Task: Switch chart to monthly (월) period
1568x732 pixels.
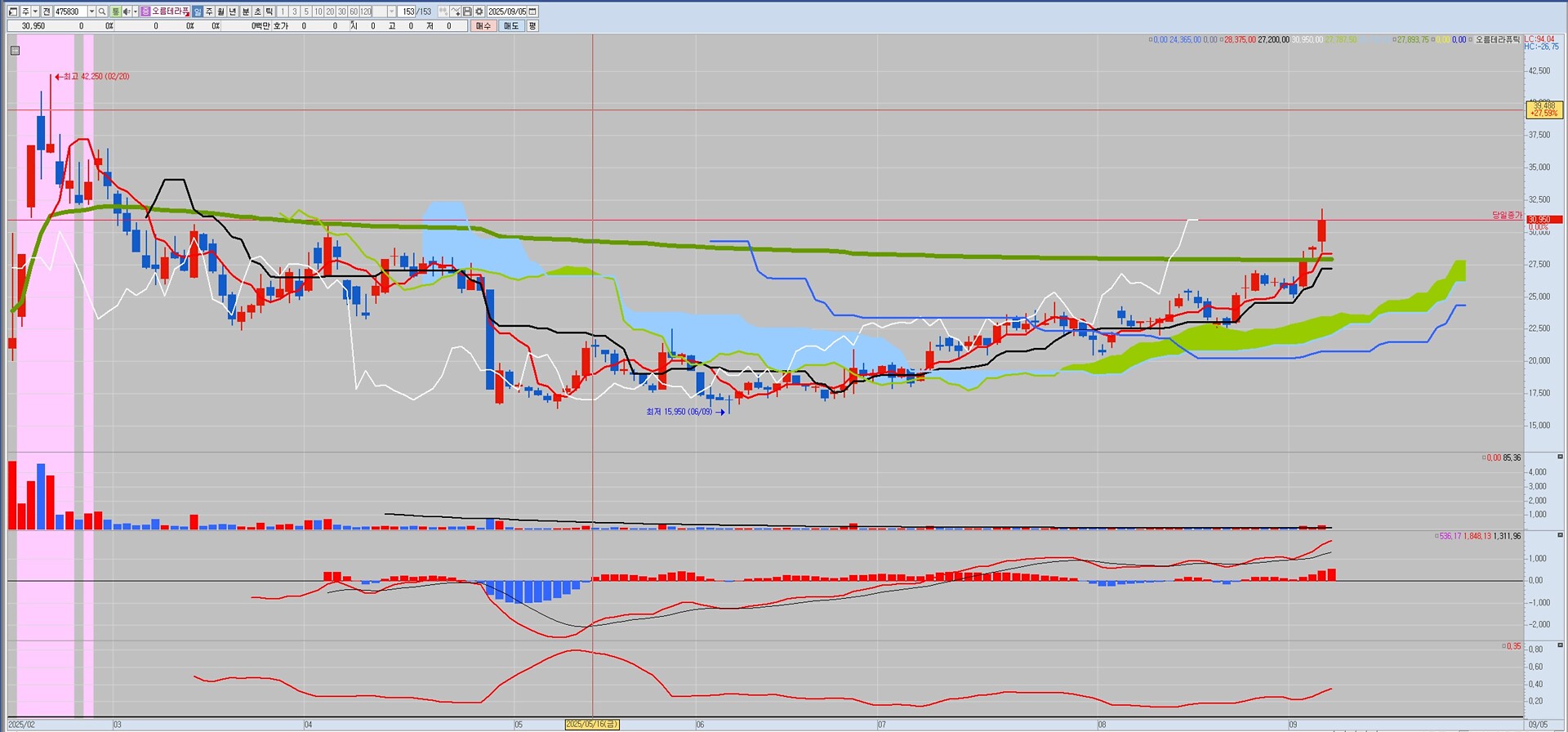Action: coord(221,11)
